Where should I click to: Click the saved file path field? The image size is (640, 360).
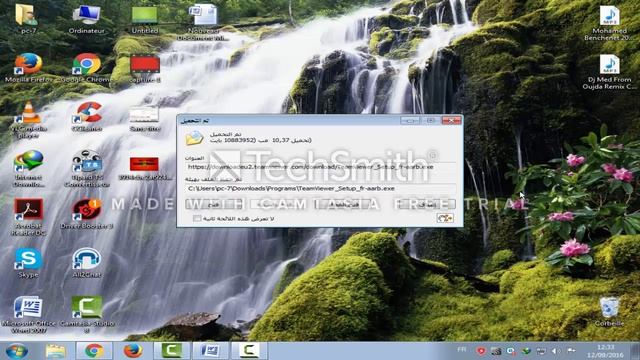coord(321,189)
